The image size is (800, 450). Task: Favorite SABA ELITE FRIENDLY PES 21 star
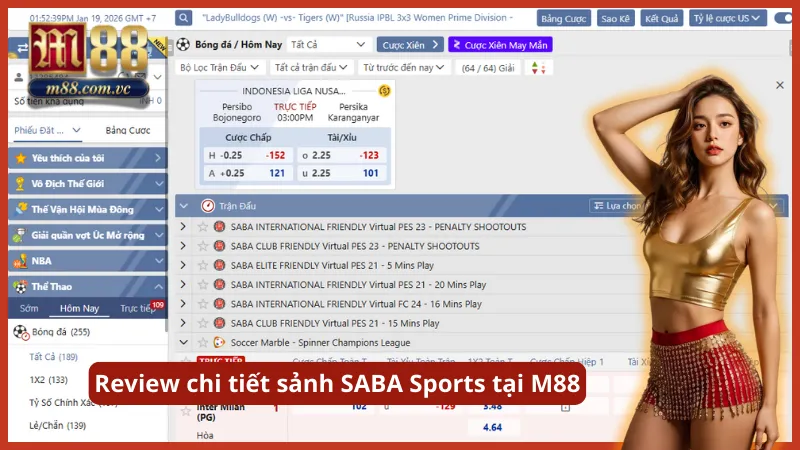(203, 265)
